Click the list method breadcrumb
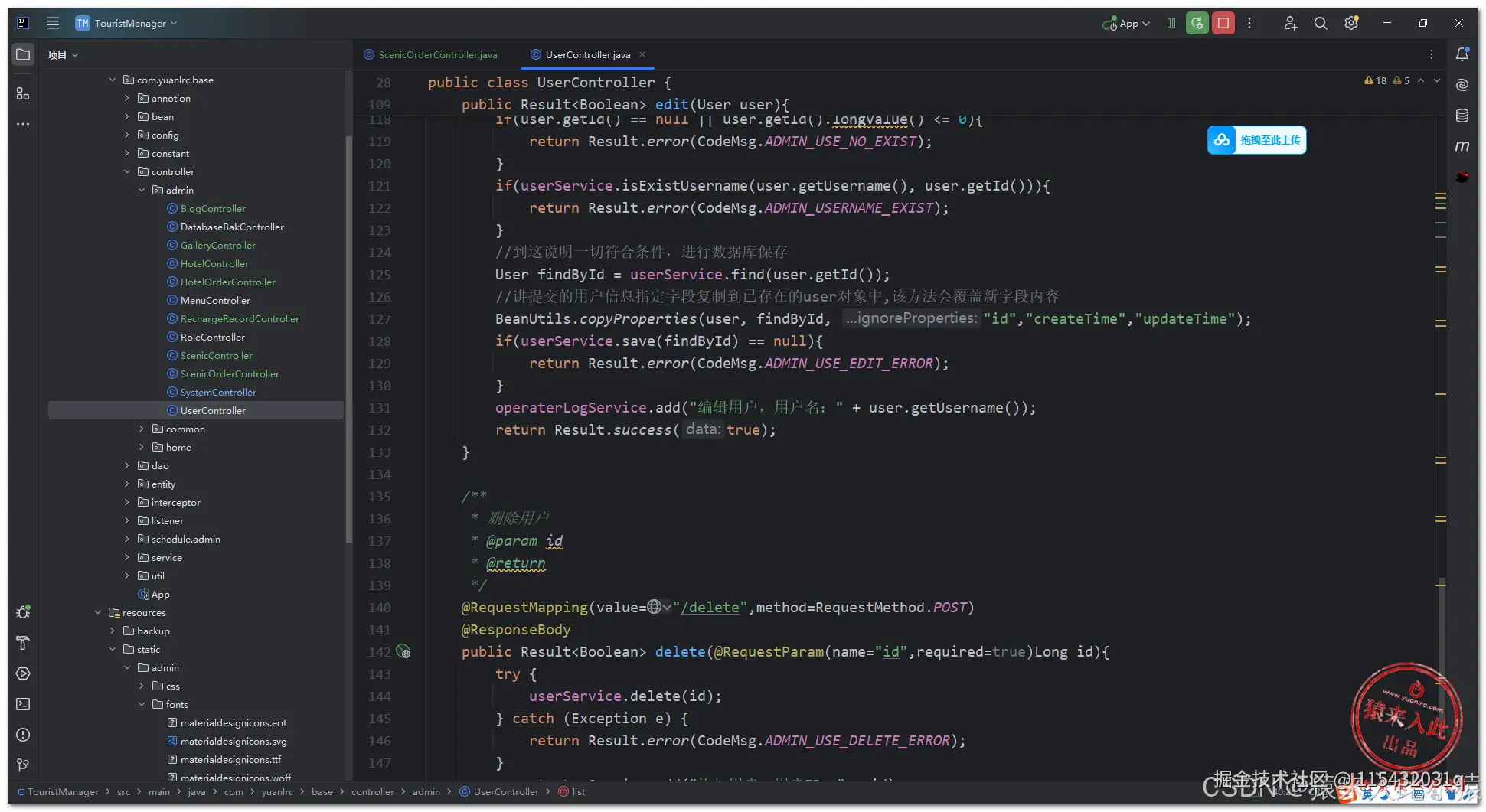 pyautogui.click(x=572, y=791)
